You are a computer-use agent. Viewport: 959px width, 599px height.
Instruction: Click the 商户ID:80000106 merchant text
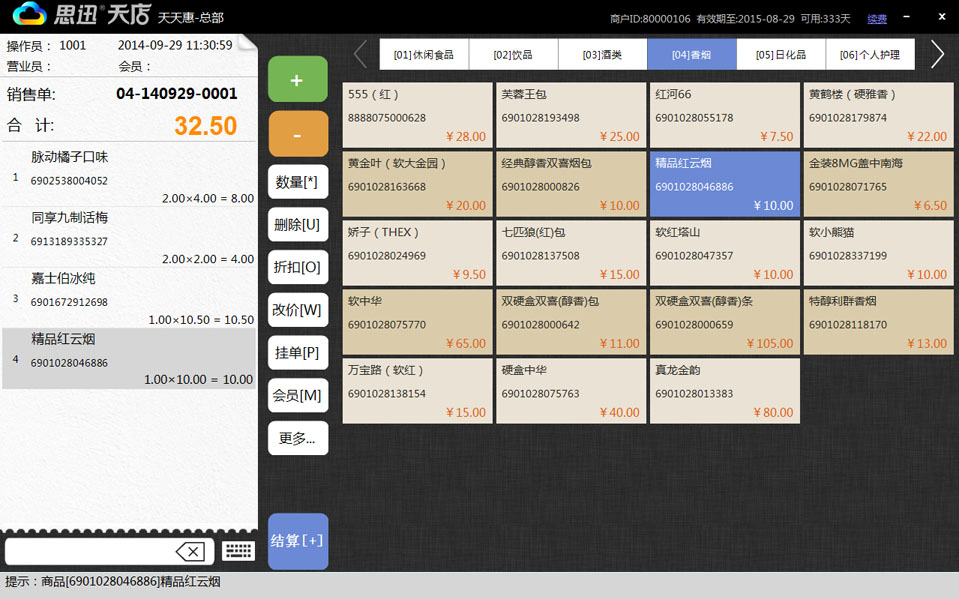click(x=650, y=19)
